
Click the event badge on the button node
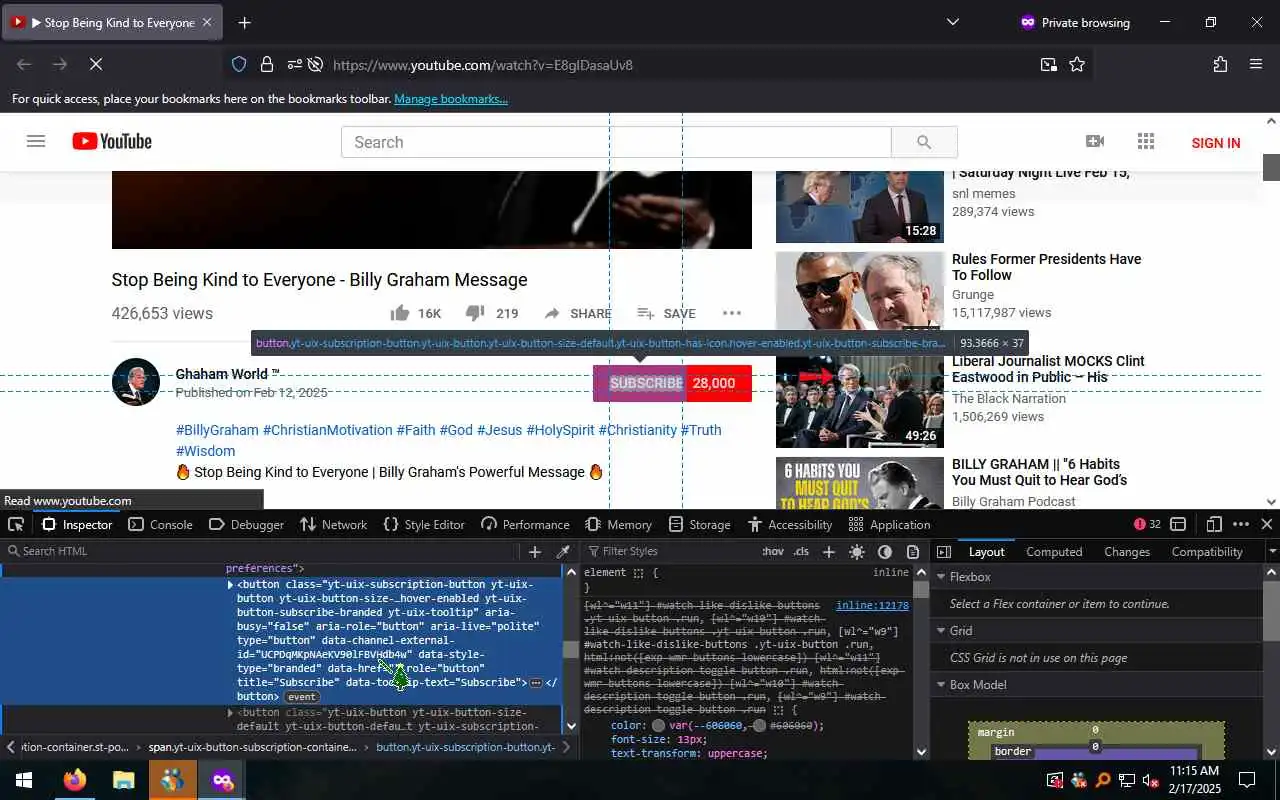[301, 697]
